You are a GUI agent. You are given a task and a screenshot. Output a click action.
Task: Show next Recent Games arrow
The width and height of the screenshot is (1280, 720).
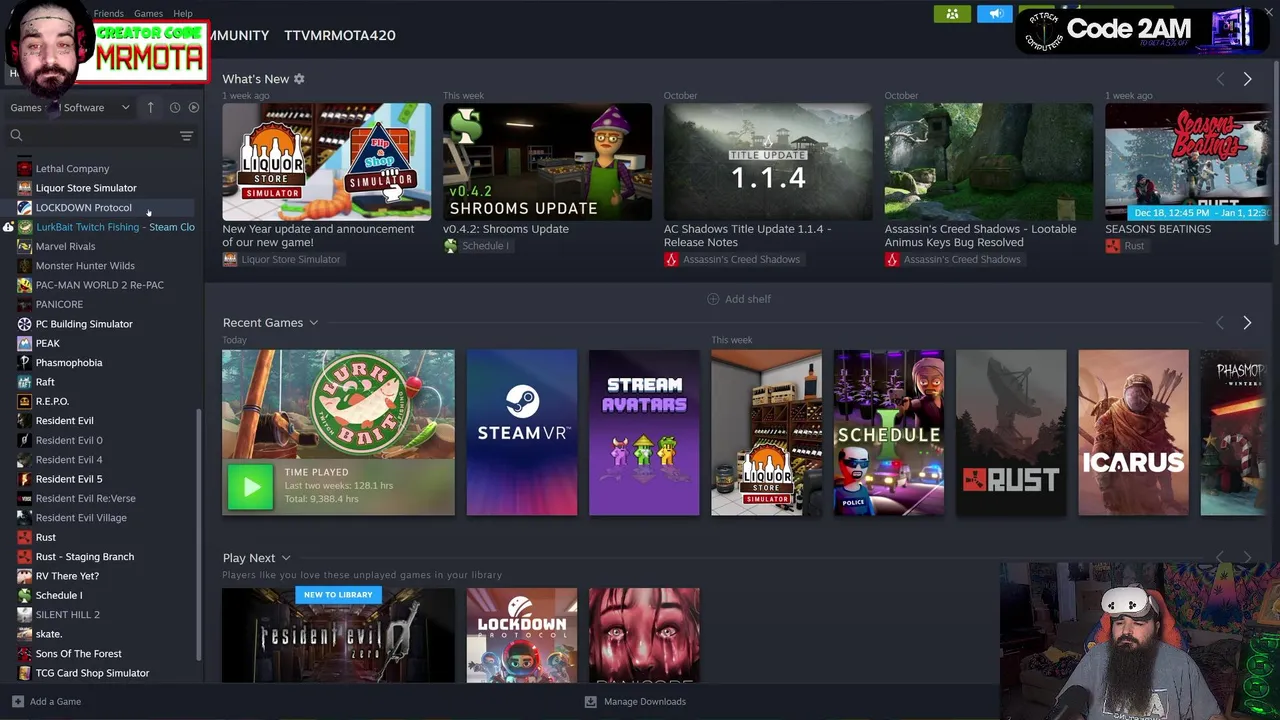click(1247, 323)
